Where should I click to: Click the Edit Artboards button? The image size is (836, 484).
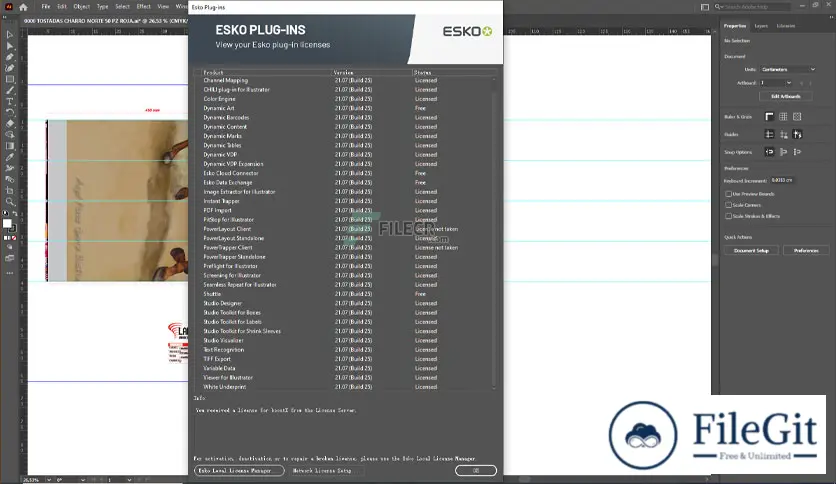(x=786, y=96)
